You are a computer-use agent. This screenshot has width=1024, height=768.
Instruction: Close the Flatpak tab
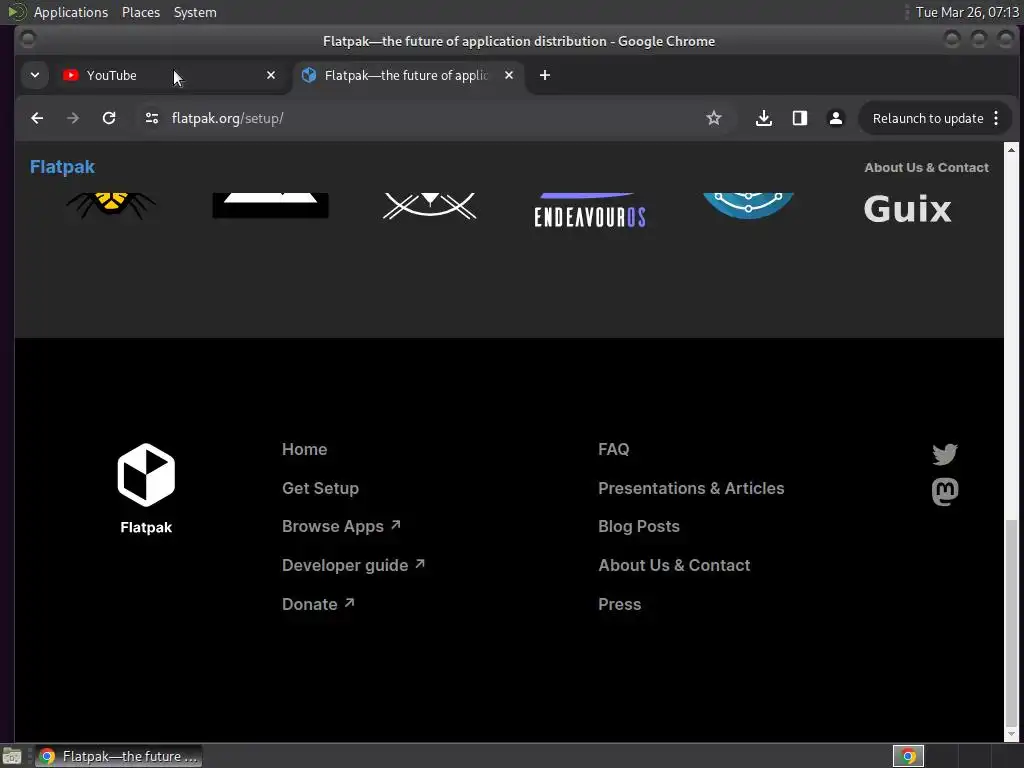(x=509, y=75)
